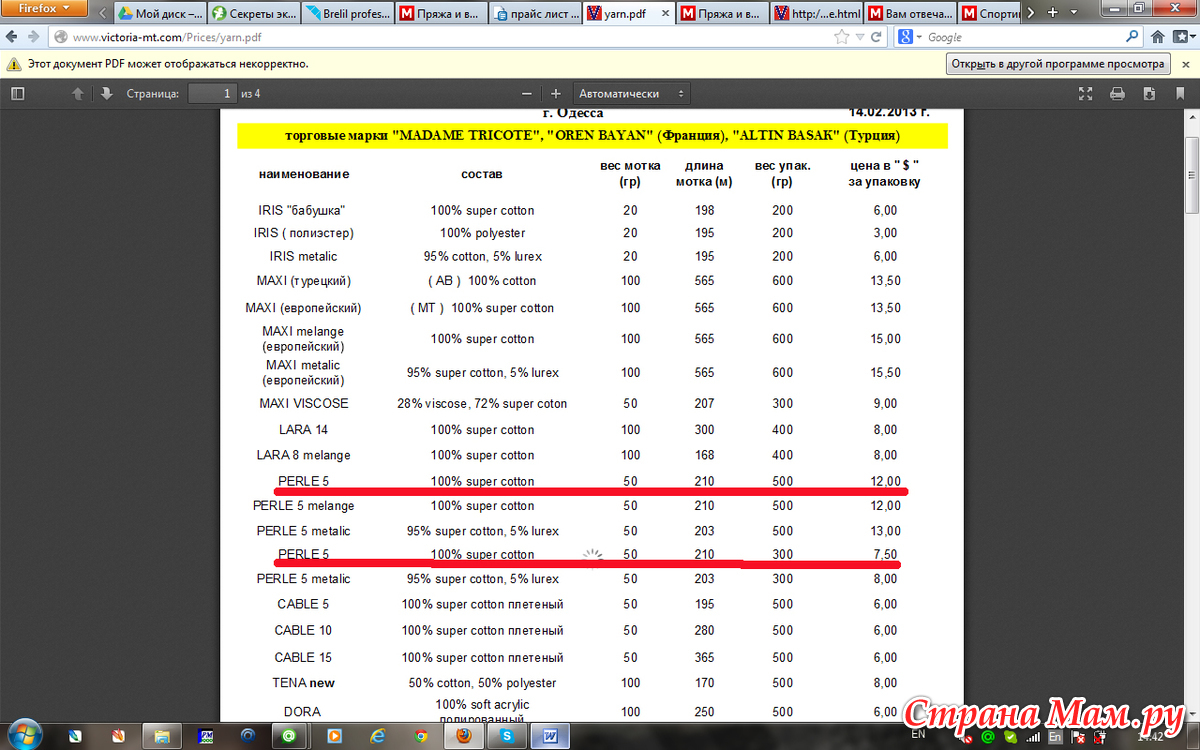1200x750 pixels.
Task: Switch to the 'http:/...e.html' tab
Action: pos(818,14)
